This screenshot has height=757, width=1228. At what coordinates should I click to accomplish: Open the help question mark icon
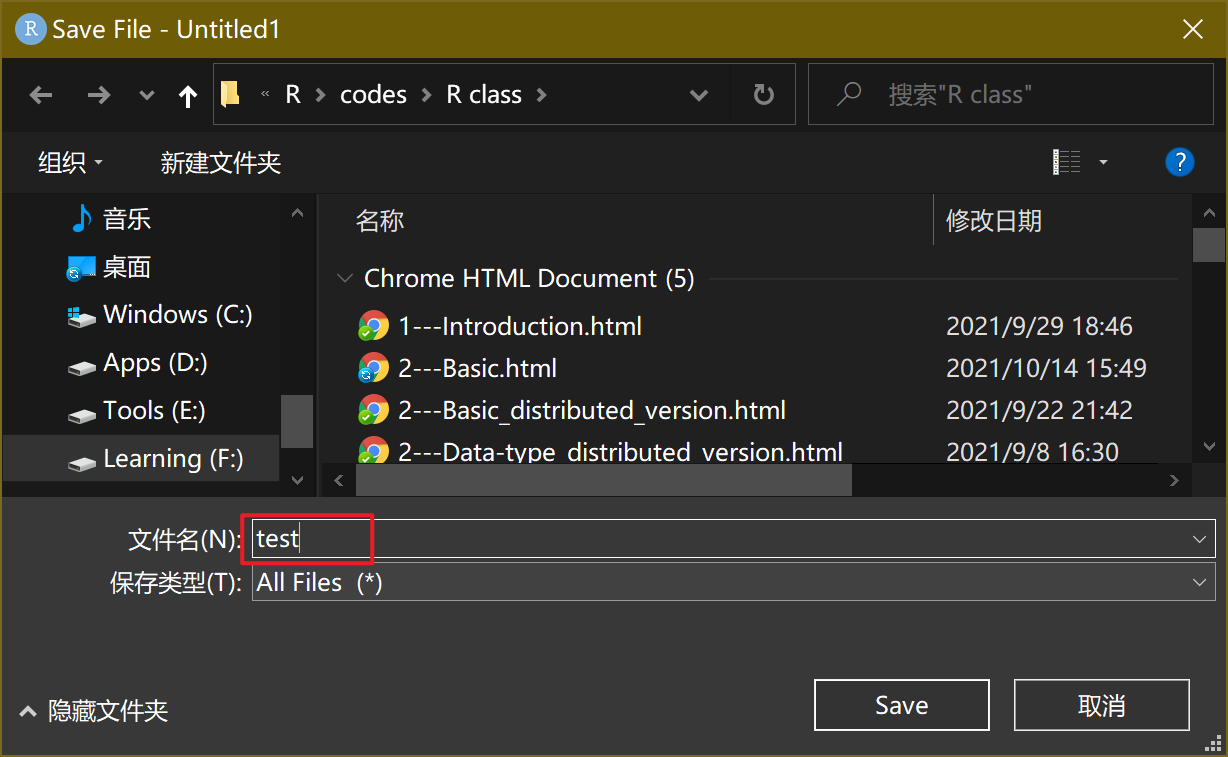1180,162
